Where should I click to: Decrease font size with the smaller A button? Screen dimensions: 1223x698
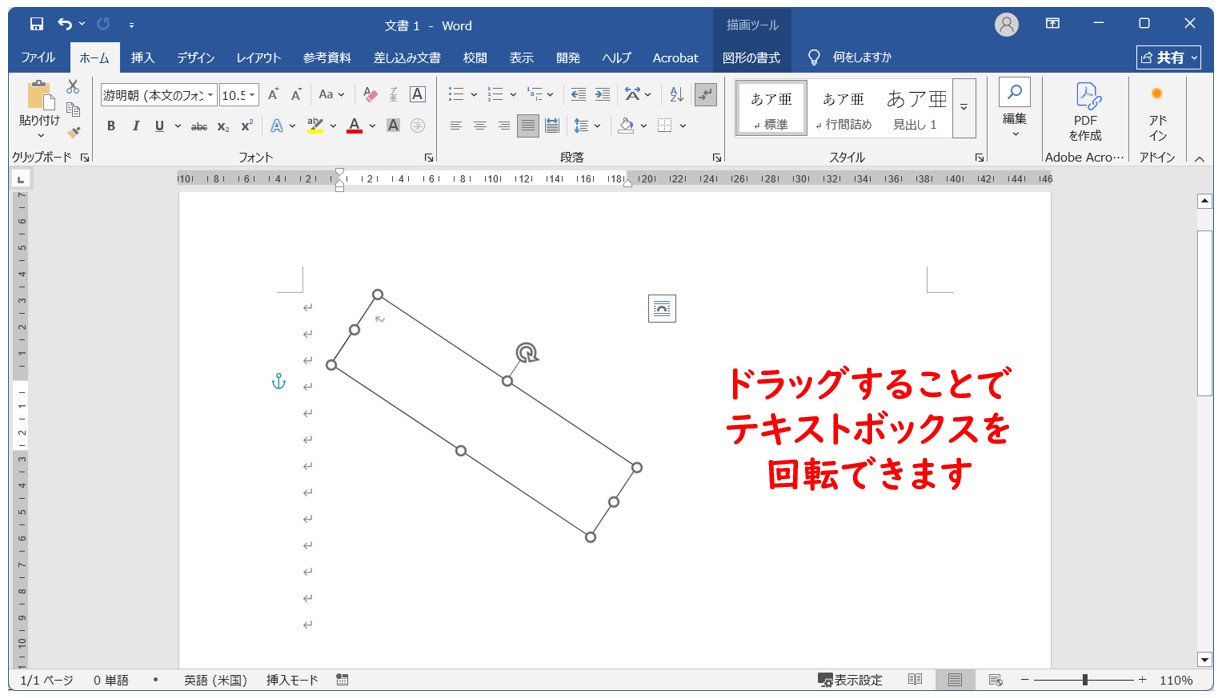296,95
